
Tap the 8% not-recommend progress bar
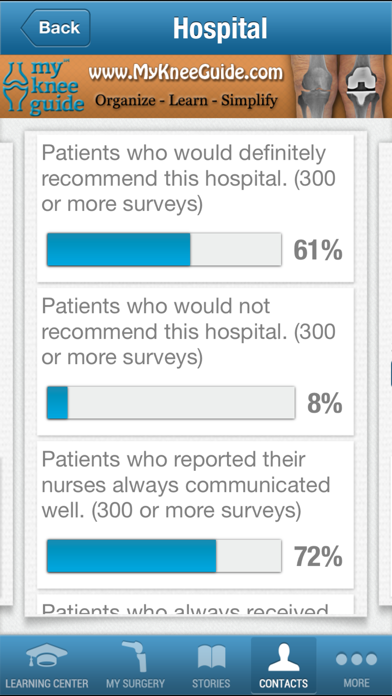tap(171, 403)
